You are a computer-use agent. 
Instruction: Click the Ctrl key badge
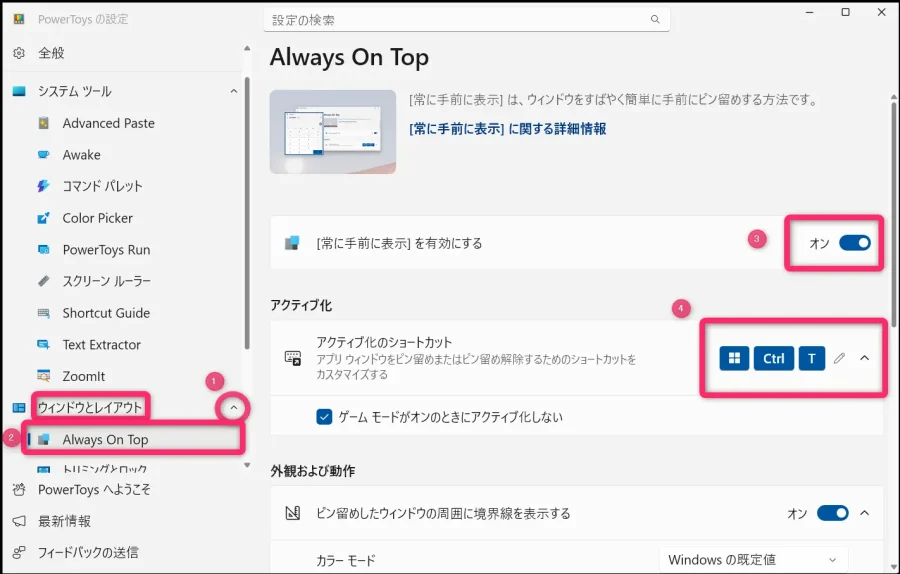point(774,358)
